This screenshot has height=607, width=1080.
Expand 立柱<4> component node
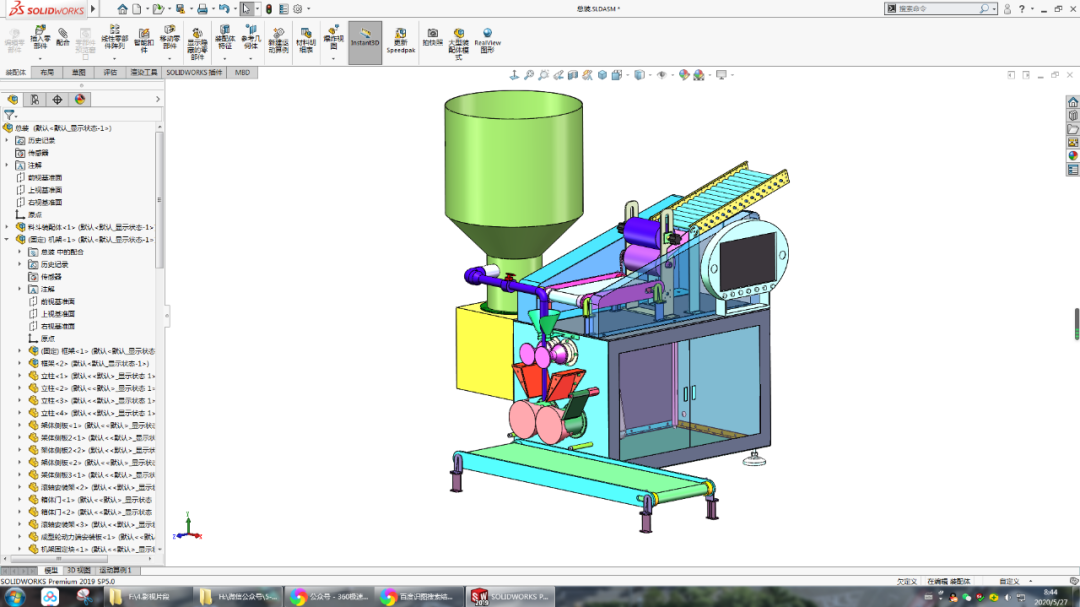[x=19, y=413]
